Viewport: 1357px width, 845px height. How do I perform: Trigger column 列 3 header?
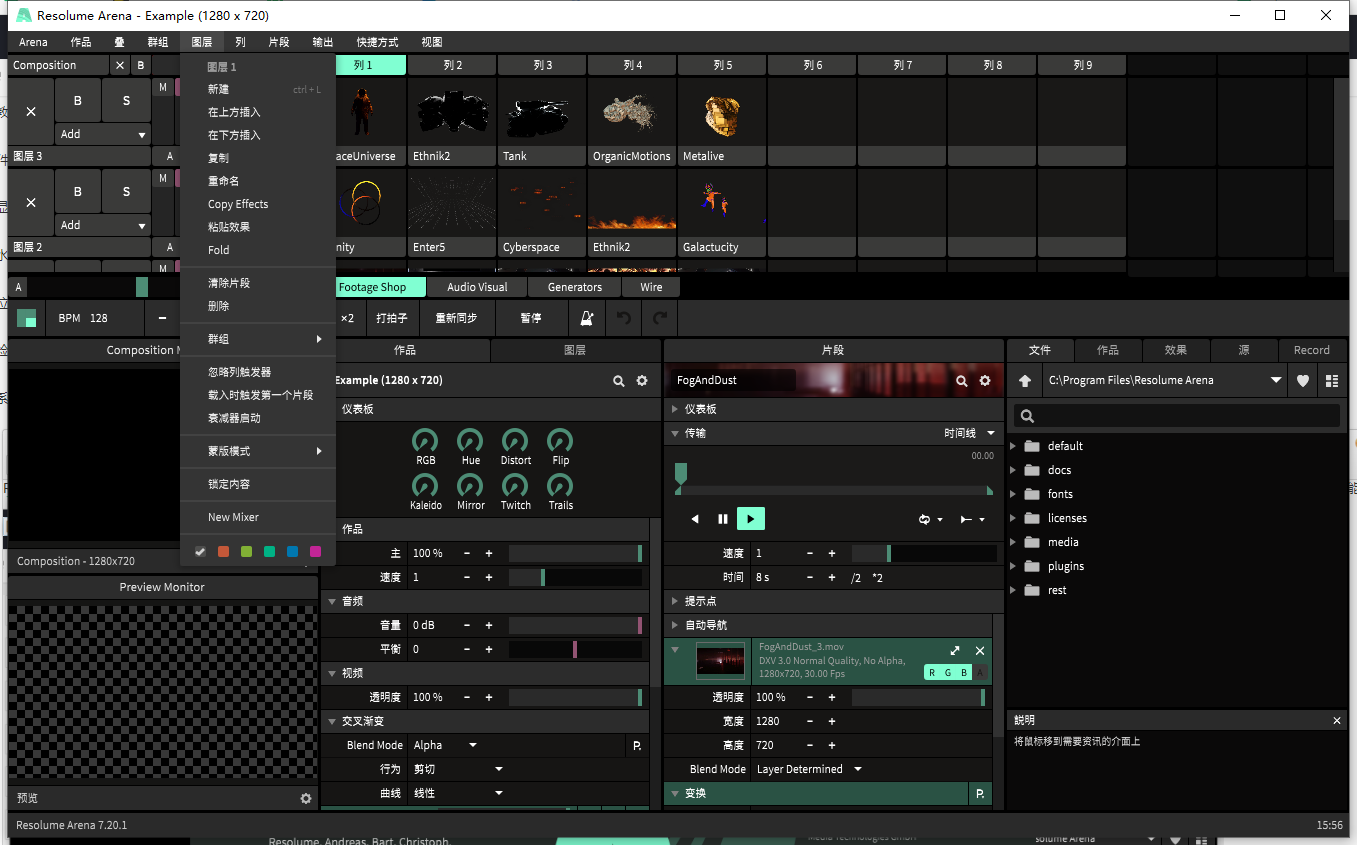click(x=542, y=65)
